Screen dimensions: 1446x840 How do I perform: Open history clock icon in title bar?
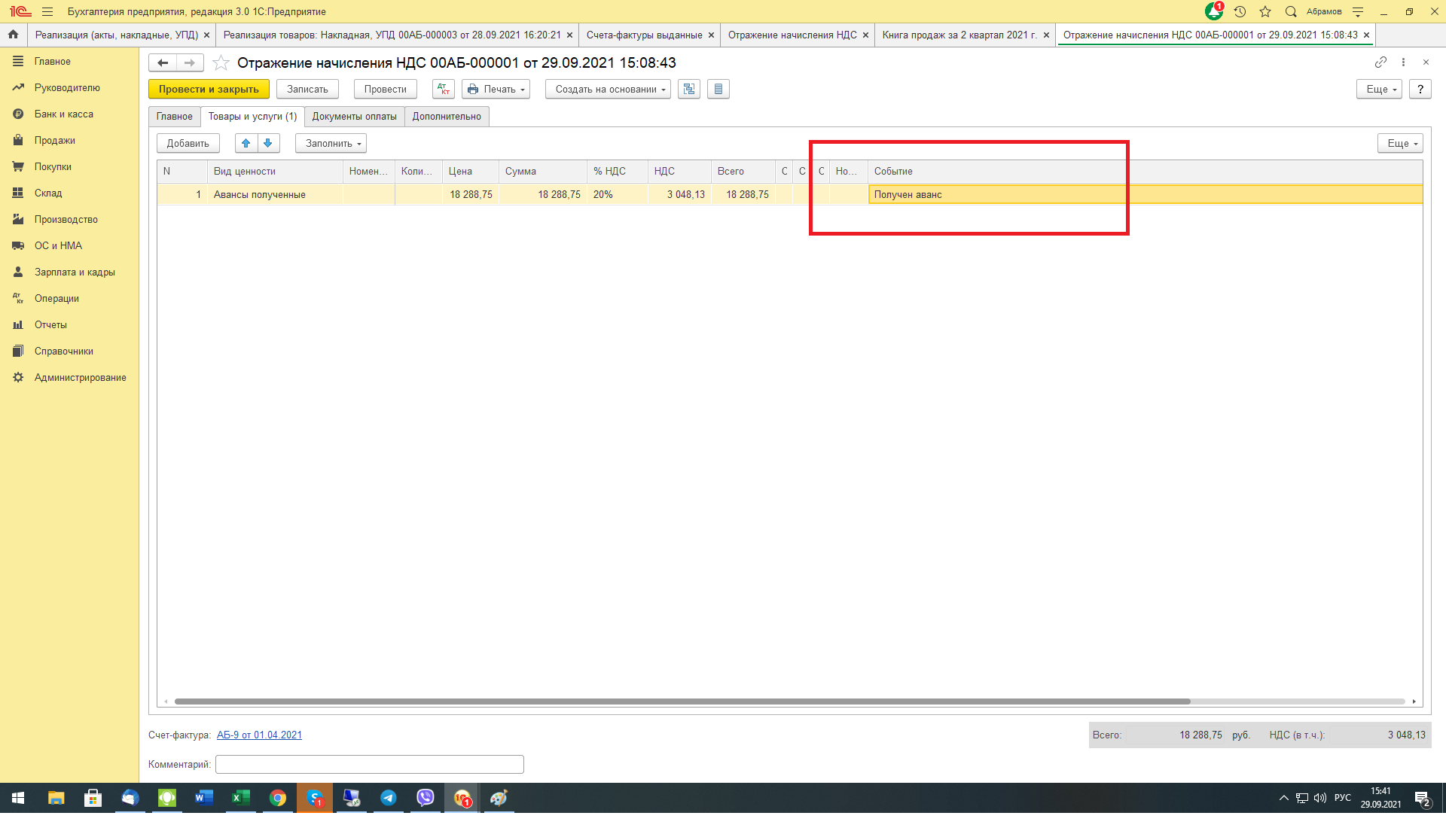click(x=1240, y=11)
